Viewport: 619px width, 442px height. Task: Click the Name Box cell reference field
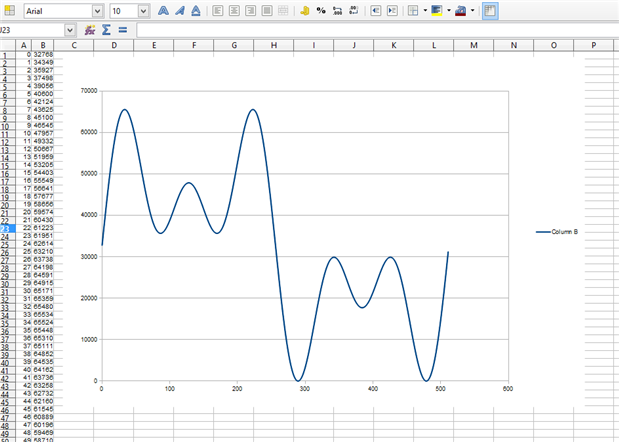[x=32, y=30]
